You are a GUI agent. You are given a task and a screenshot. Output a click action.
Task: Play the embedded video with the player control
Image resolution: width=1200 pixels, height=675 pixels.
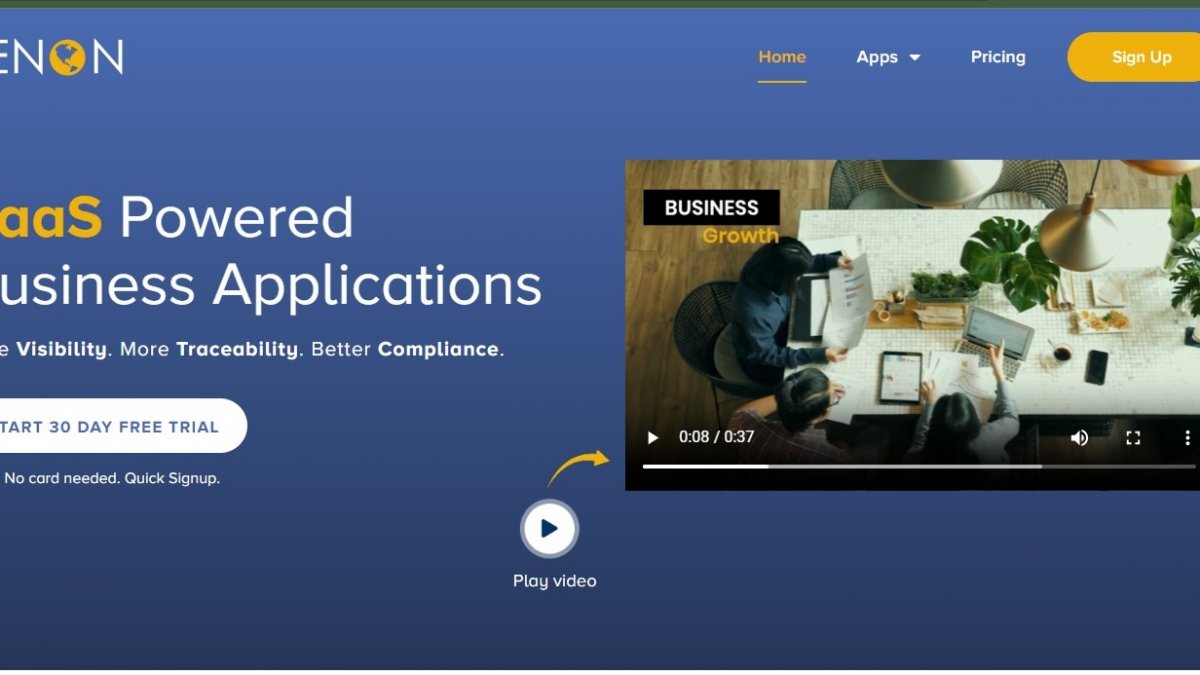(x=653, y=437)
